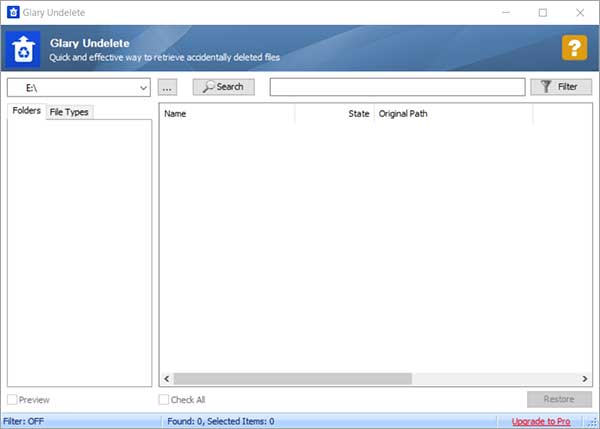Viewport: 600px width, 429px height.
Task: Close the Glary Undelete window
Action: point(580,13)
